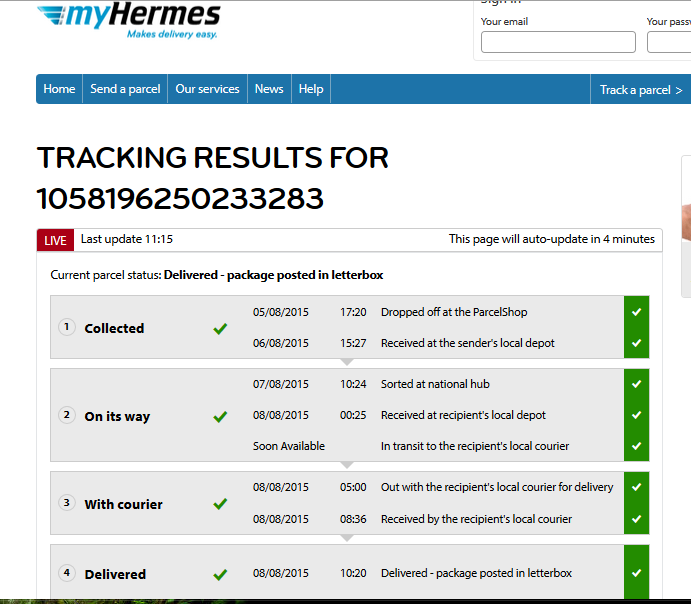Click the Your email input field
This screenshot has height=604, width=691.
(558, 42)
